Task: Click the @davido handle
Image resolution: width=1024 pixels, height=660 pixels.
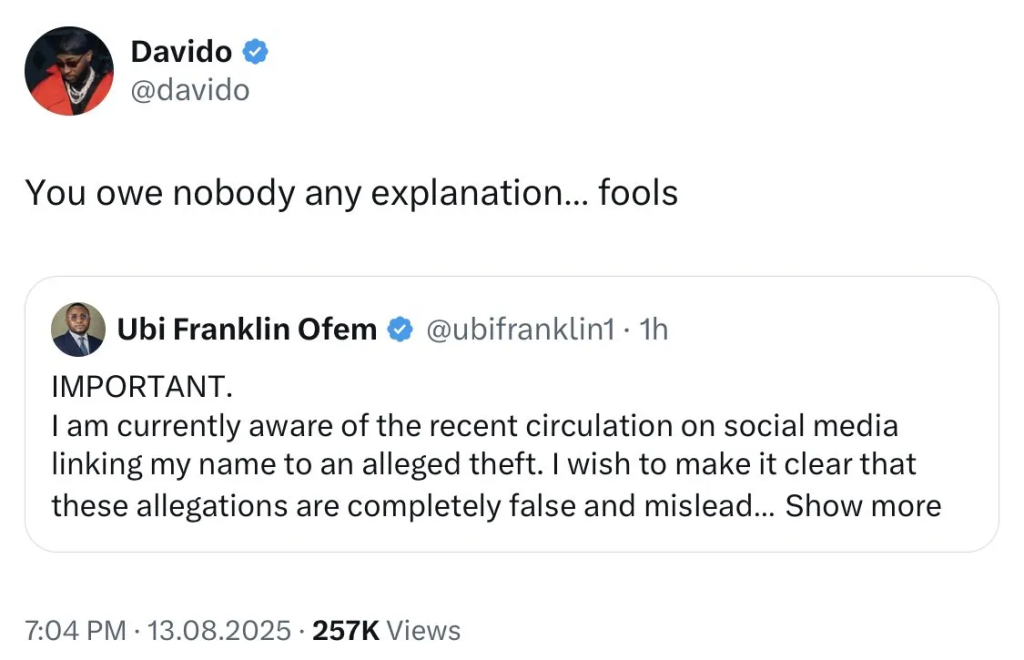Action: pos(190,90)
